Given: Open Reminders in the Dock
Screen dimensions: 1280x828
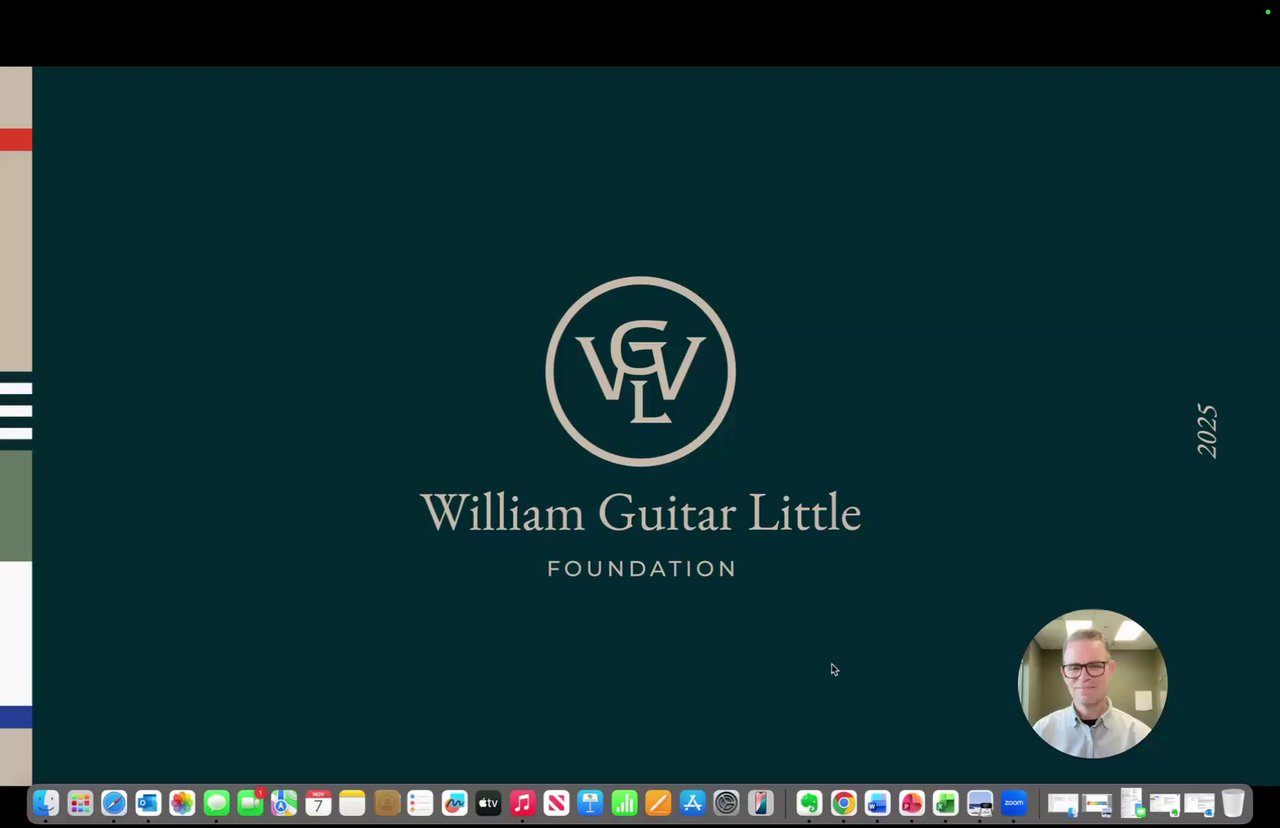Looking at the screenshot, I should tap(420, 803).
